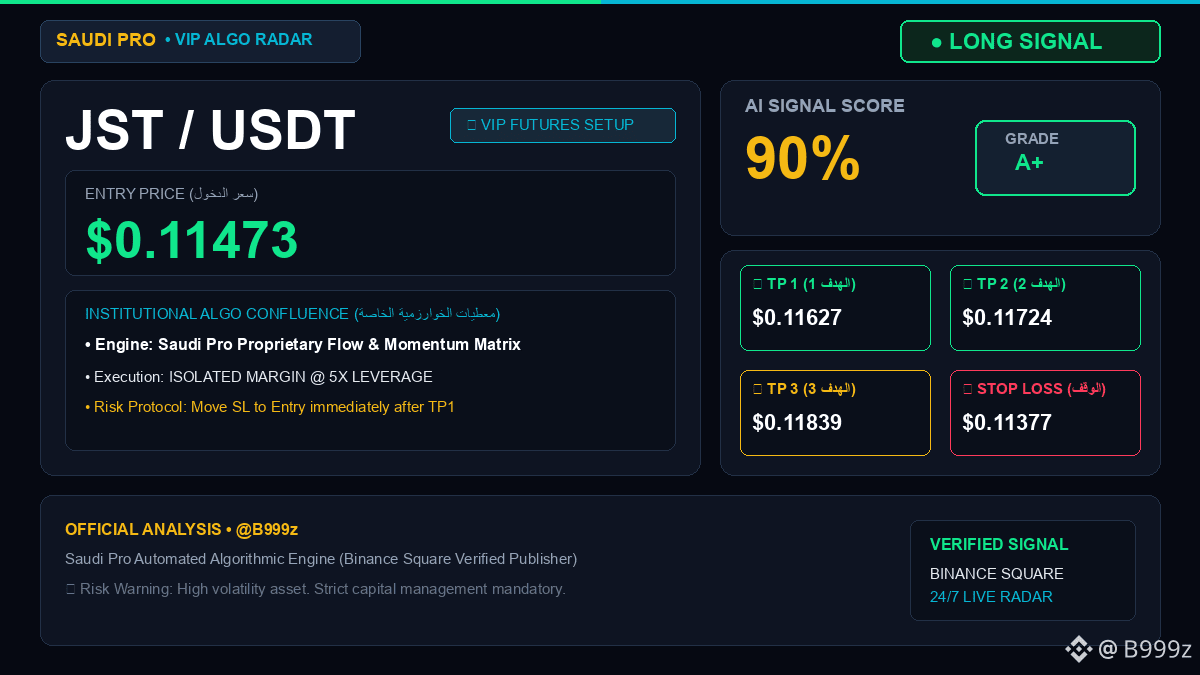The height and width of the screenshot is (675, 1200).
Task: Click the Risk Protocol line in orange
Action: [x=270, y=407]
